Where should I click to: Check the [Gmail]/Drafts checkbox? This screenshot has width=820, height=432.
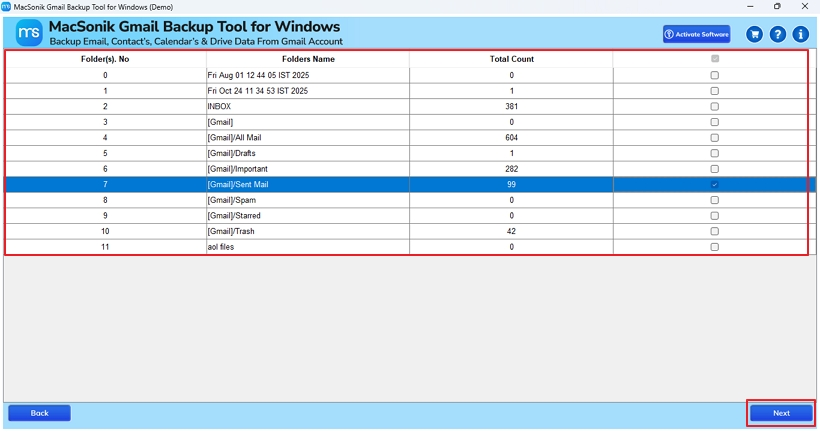tap(714, 153)
